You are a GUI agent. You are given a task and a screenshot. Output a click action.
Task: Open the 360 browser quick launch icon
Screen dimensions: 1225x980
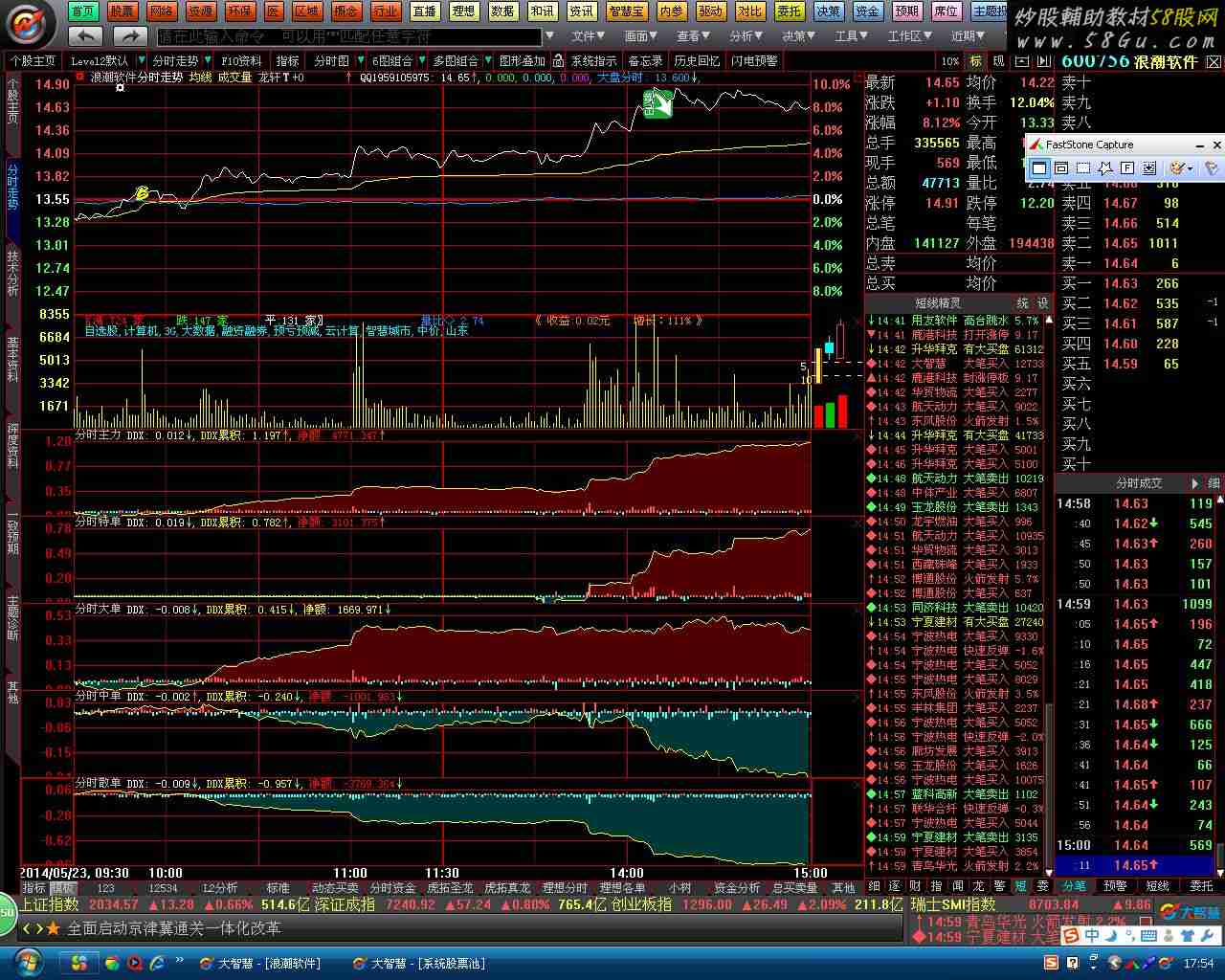pyautogui.click(x=112, y=963)
